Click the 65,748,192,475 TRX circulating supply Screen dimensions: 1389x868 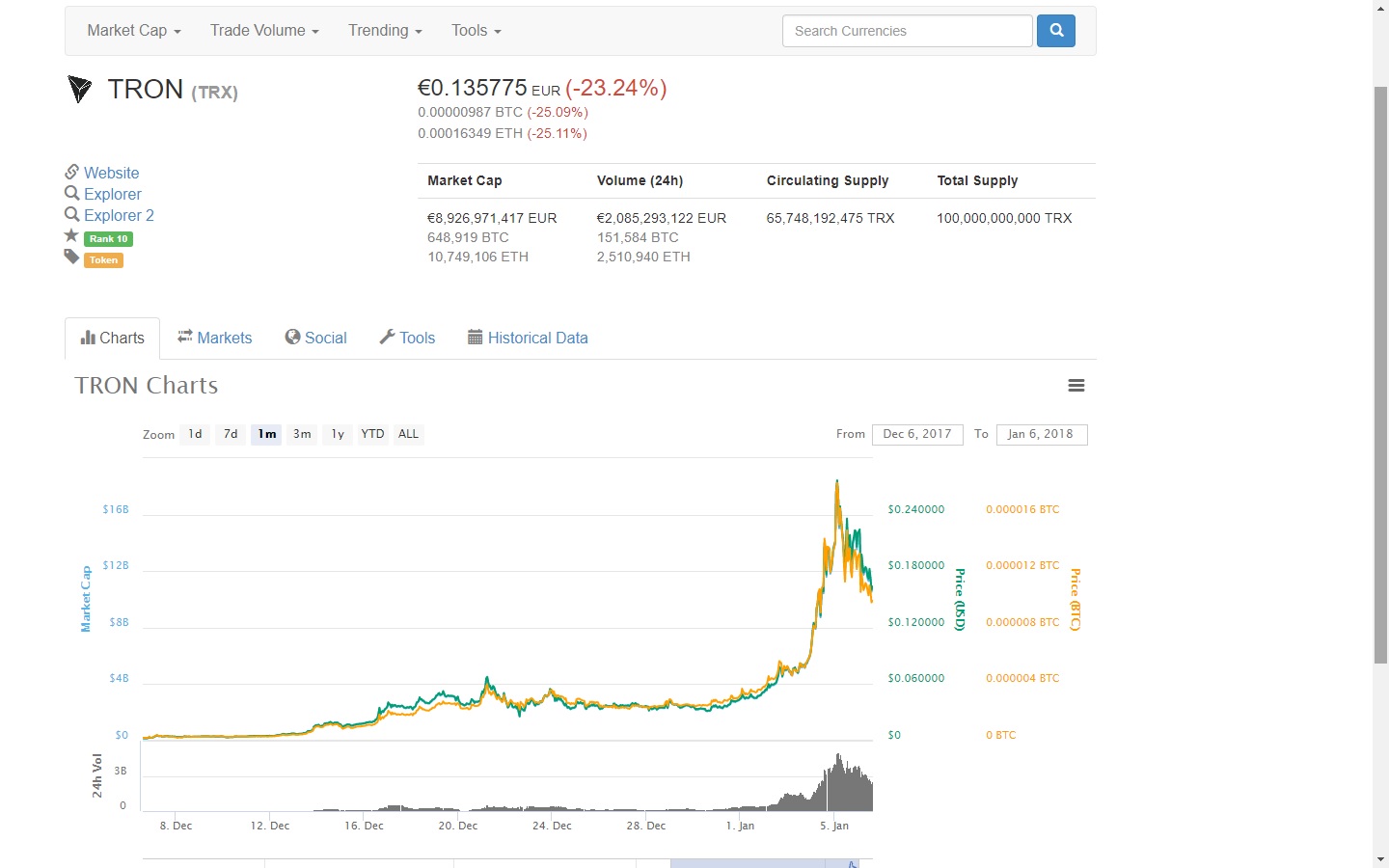831,218
